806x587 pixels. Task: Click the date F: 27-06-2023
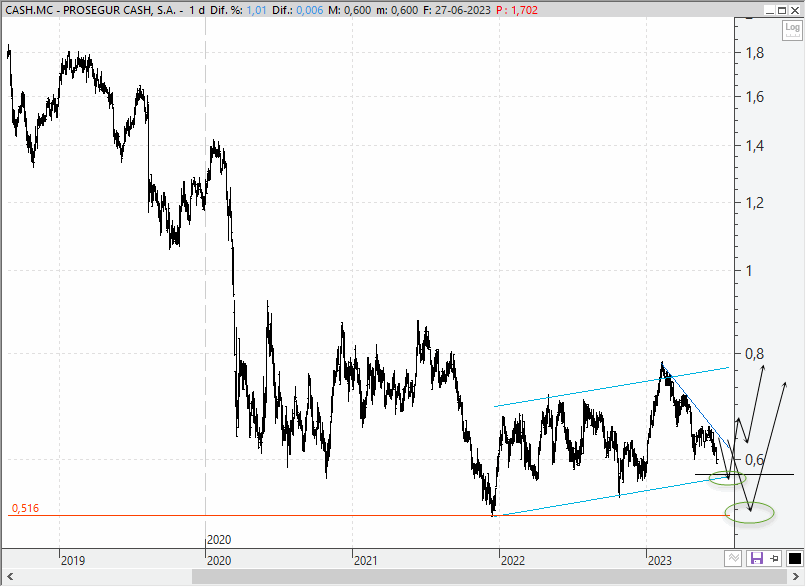(457, 10)
